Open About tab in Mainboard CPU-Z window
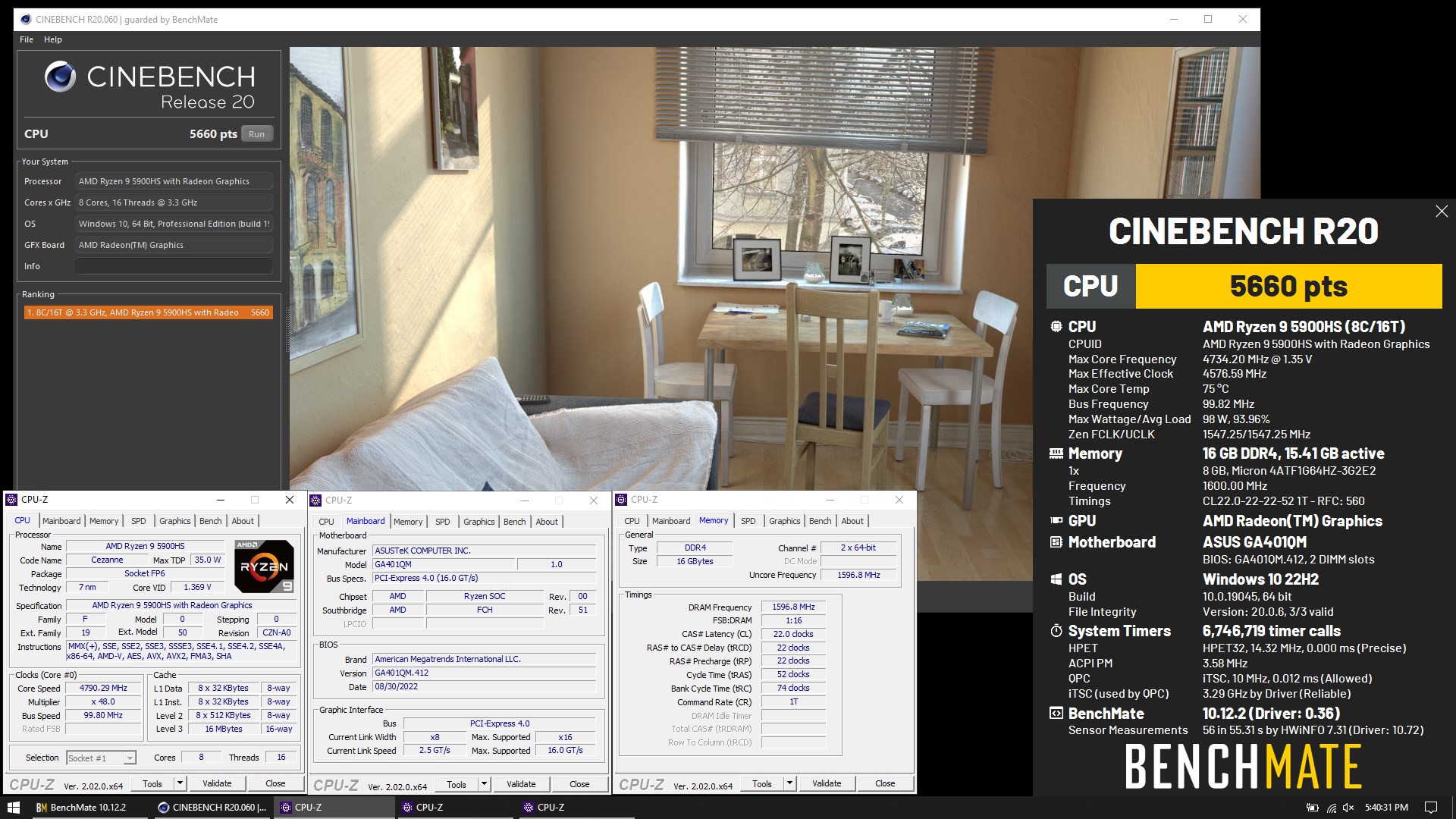Screen dimensions: 1456x819 coord(547,522)
